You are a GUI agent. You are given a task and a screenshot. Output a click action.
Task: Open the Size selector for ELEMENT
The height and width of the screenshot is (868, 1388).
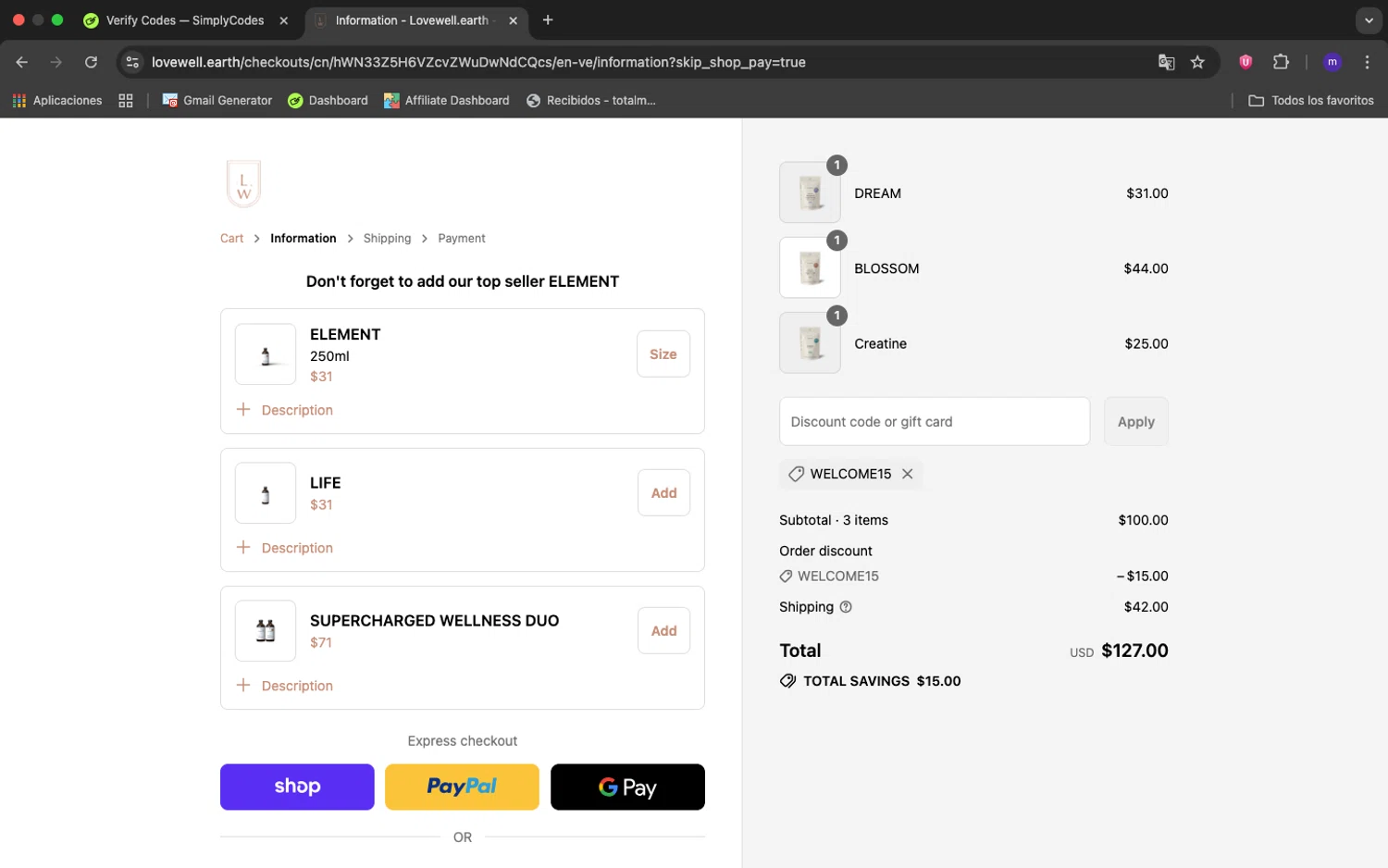tap(663, 353)
